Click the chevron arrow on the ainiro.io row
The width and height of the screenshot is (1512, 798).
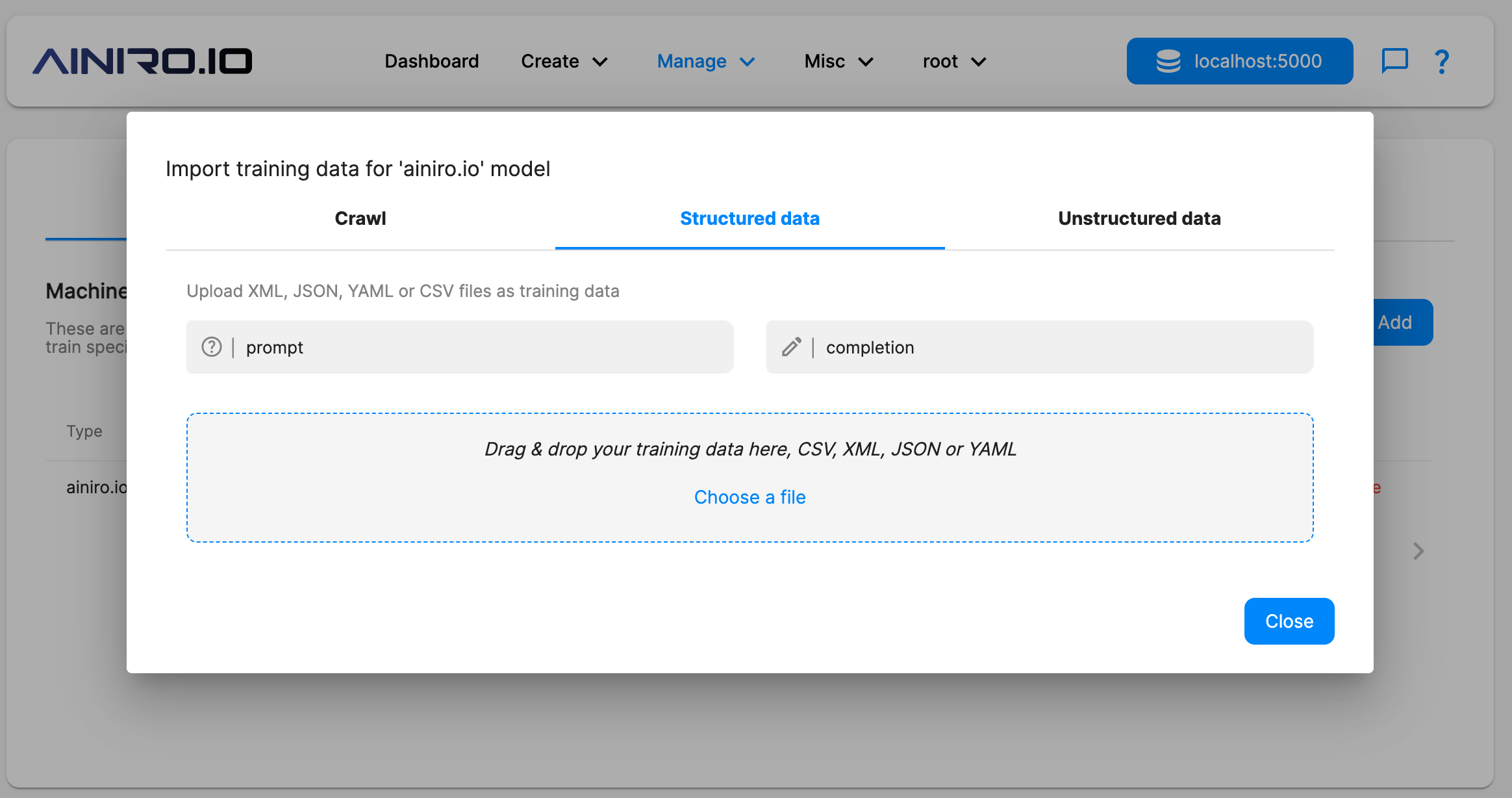click(1418, 551)
